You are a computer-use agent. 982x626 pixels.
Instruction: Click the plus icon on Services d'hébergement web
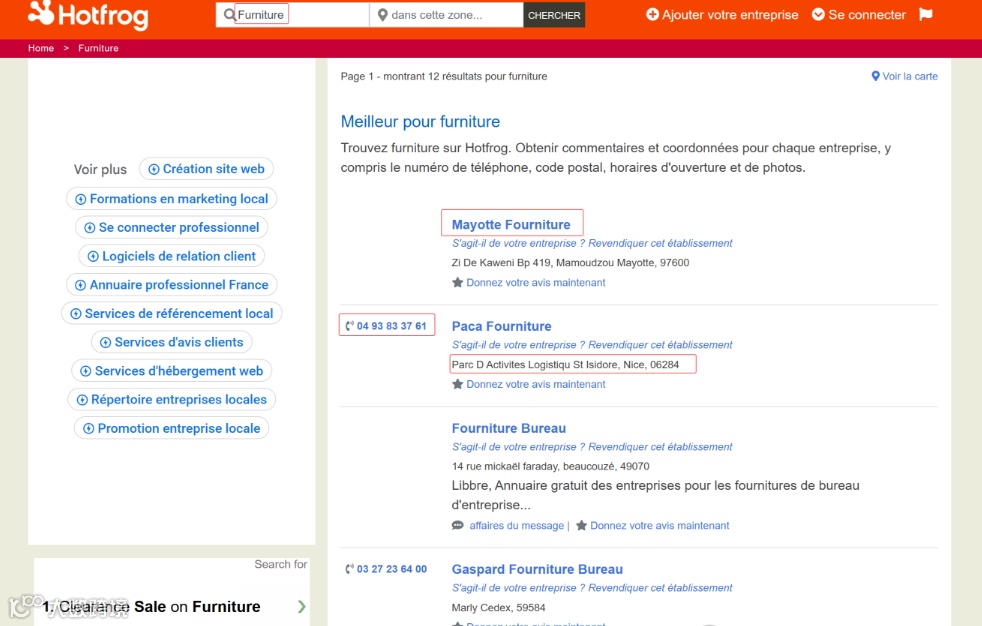(86, 372)
